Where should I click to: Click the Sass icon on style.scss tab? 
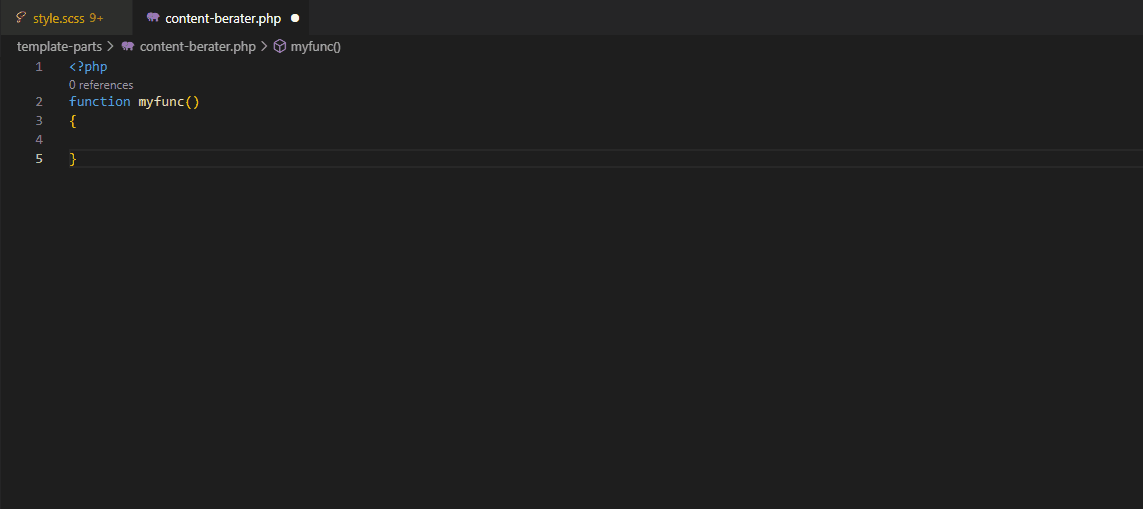pos(21,17)
